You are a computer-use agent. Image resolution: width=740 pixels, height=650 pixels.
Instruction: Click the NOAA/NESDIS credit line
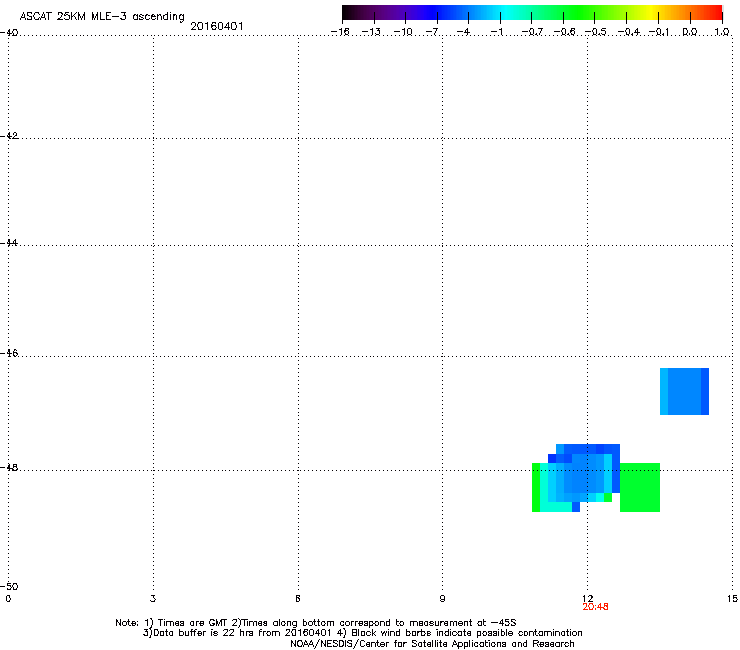(432, 644)
